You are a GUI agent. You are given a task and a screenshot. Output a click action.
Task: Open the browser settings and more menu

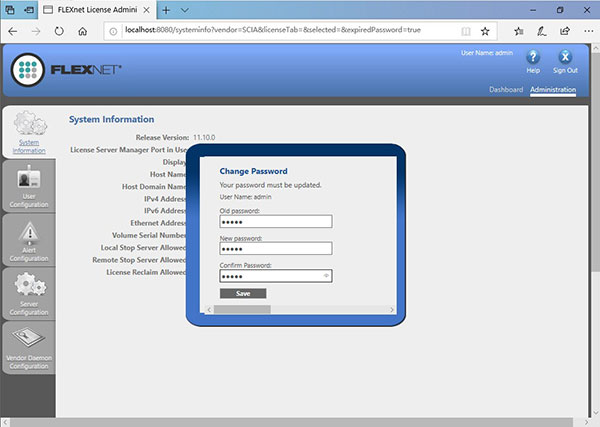pyautogui.click(x=589, y=31)
